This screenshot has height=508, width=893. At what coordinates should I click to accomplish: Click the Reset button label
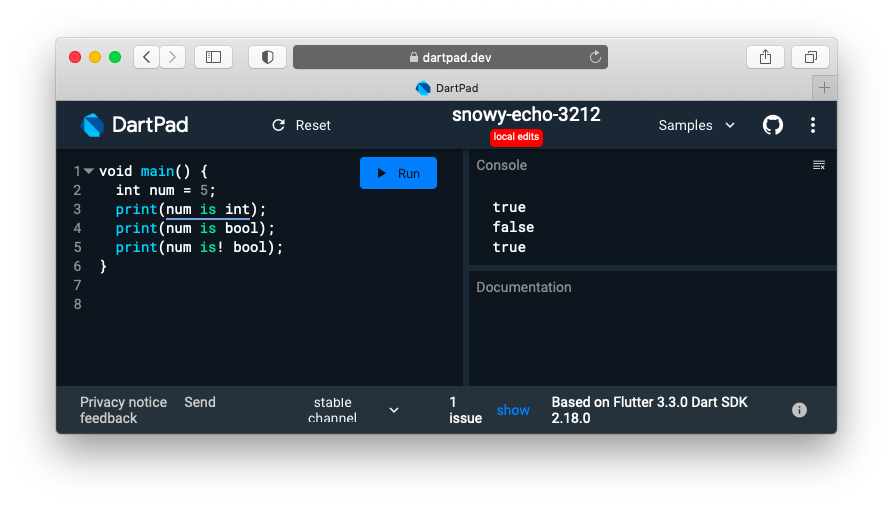[x=313, y=125]
